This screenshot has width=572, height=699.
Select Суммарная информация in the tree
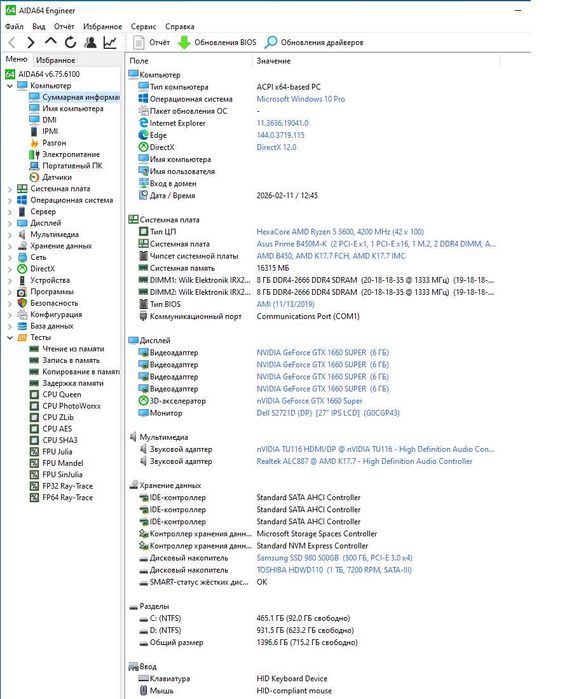pos(81,97)
